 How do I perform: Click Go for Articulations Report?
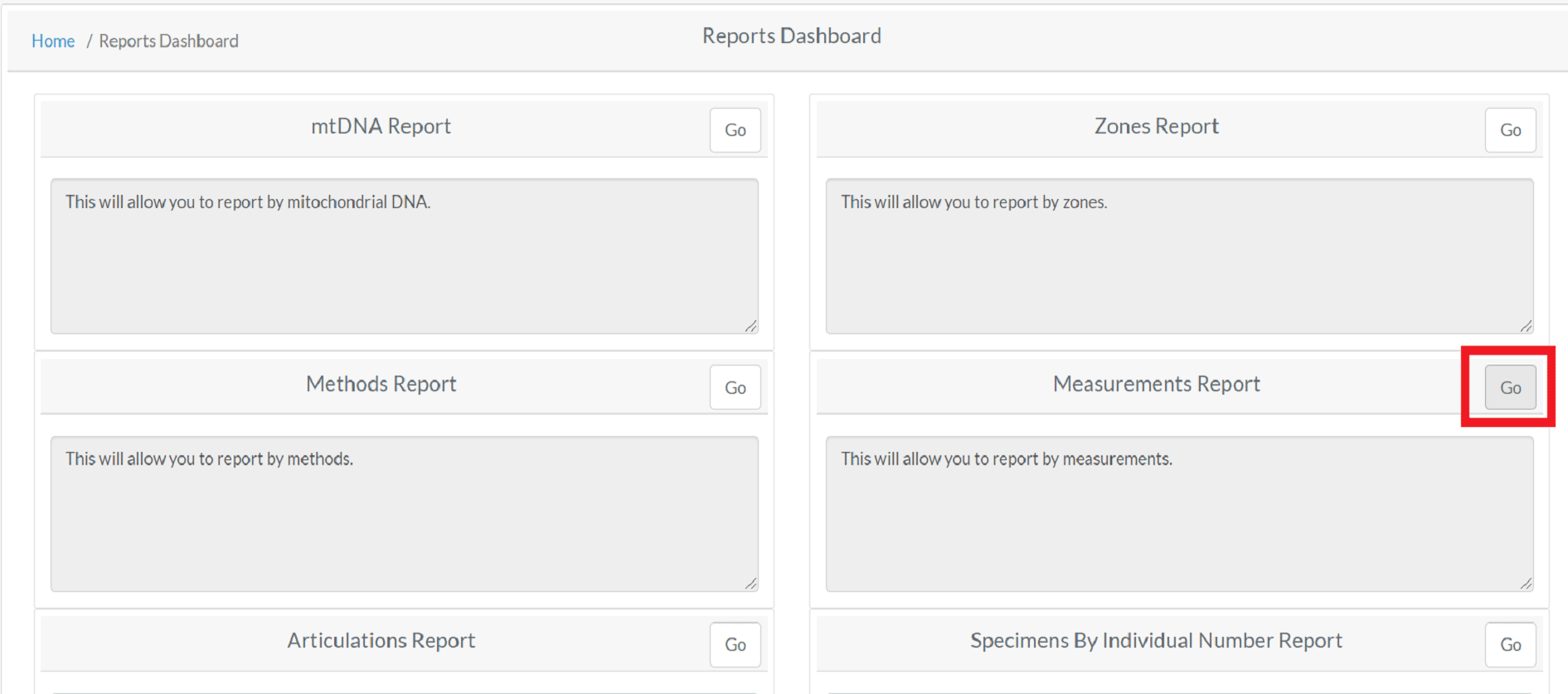(735, 644)
